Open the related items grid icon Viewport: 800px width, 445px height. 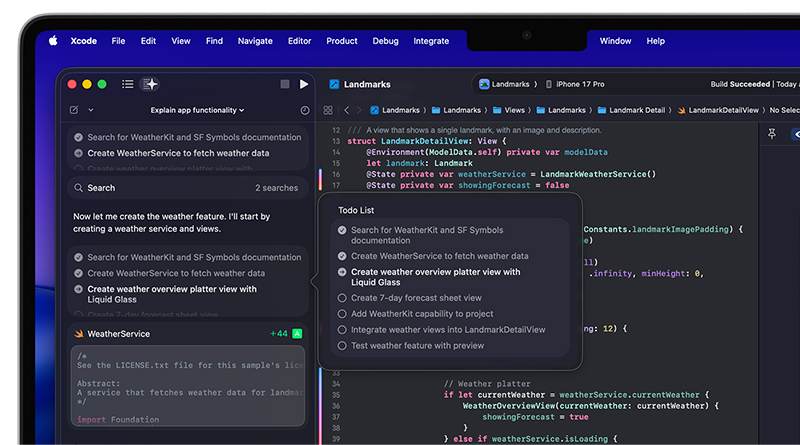click(x=328, y=110)
